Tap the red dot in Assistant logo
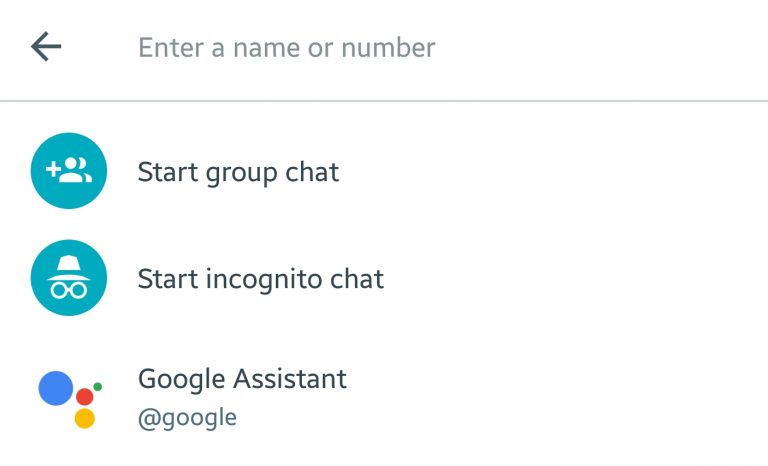Viewport: 768px width, 466px height. [85, 397]
